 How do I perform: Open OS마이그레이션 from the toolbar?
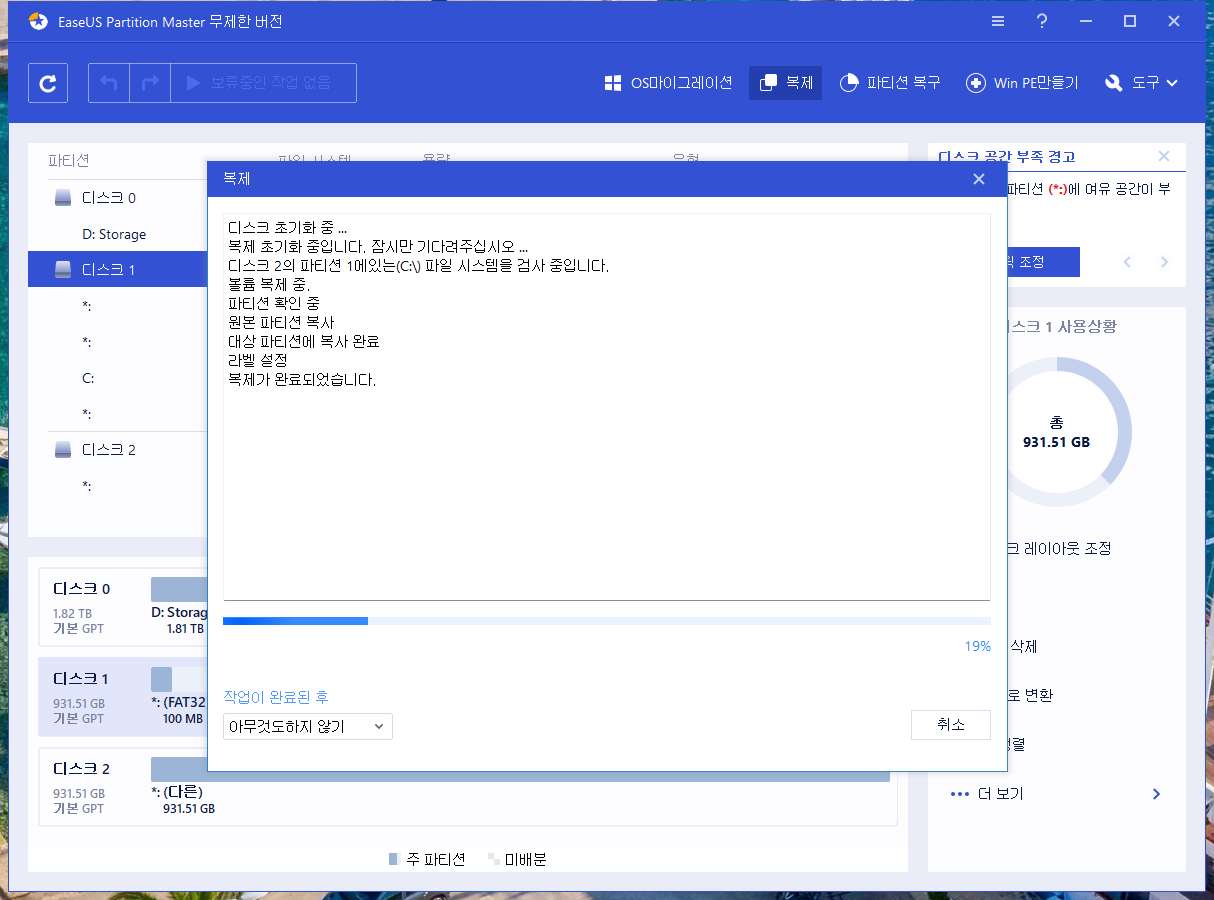668,83
